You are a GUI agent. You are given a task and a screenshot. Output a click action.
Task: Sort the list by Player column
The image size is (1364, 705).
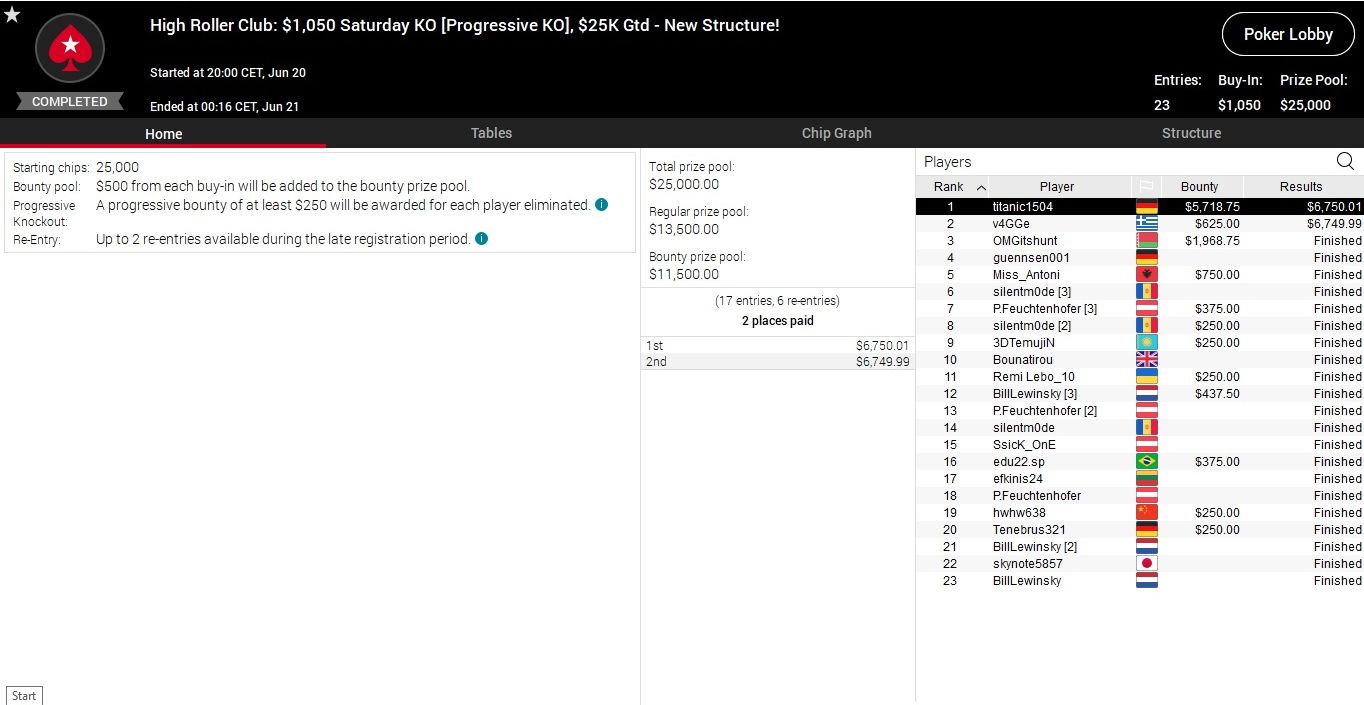(x=1056, y=187)
